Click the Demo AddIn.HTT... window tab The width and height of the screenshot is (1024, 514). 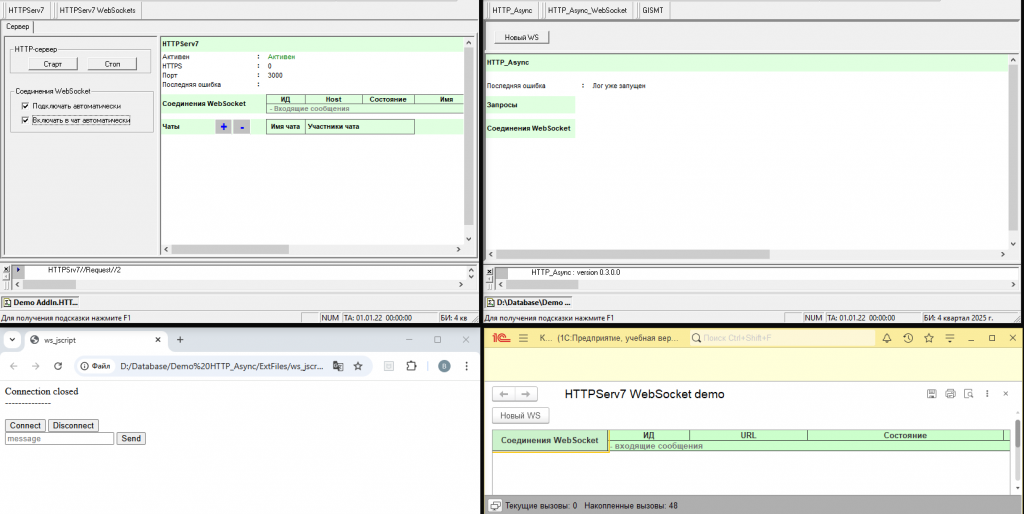pos(40,302)
